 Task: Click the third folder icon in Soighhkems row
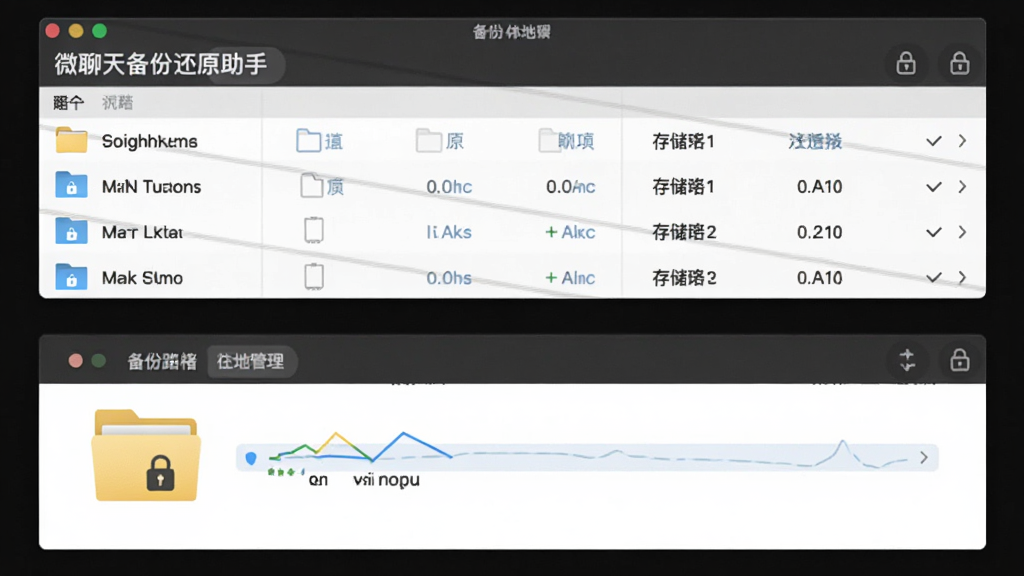click(x=549, y=140)
